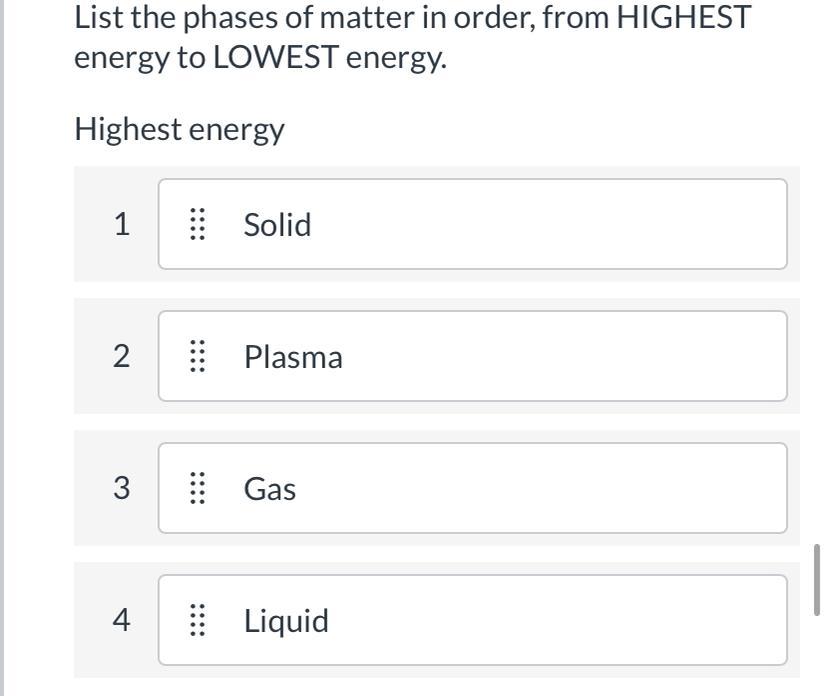Click the gray vertical bar on left edge
The image size is (826, 696).
pos(3,348)
